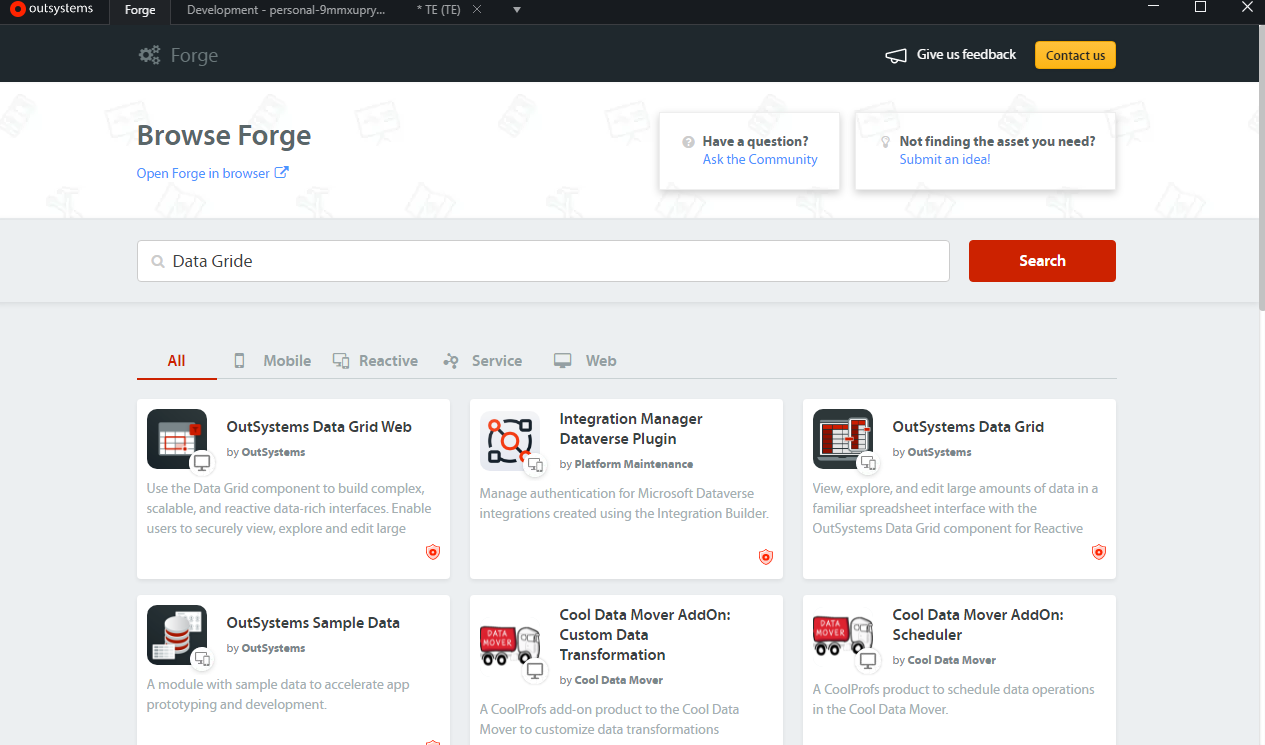1265x745 pixels.
Task: Click Submit an idea link
Action: pos(944,159)
